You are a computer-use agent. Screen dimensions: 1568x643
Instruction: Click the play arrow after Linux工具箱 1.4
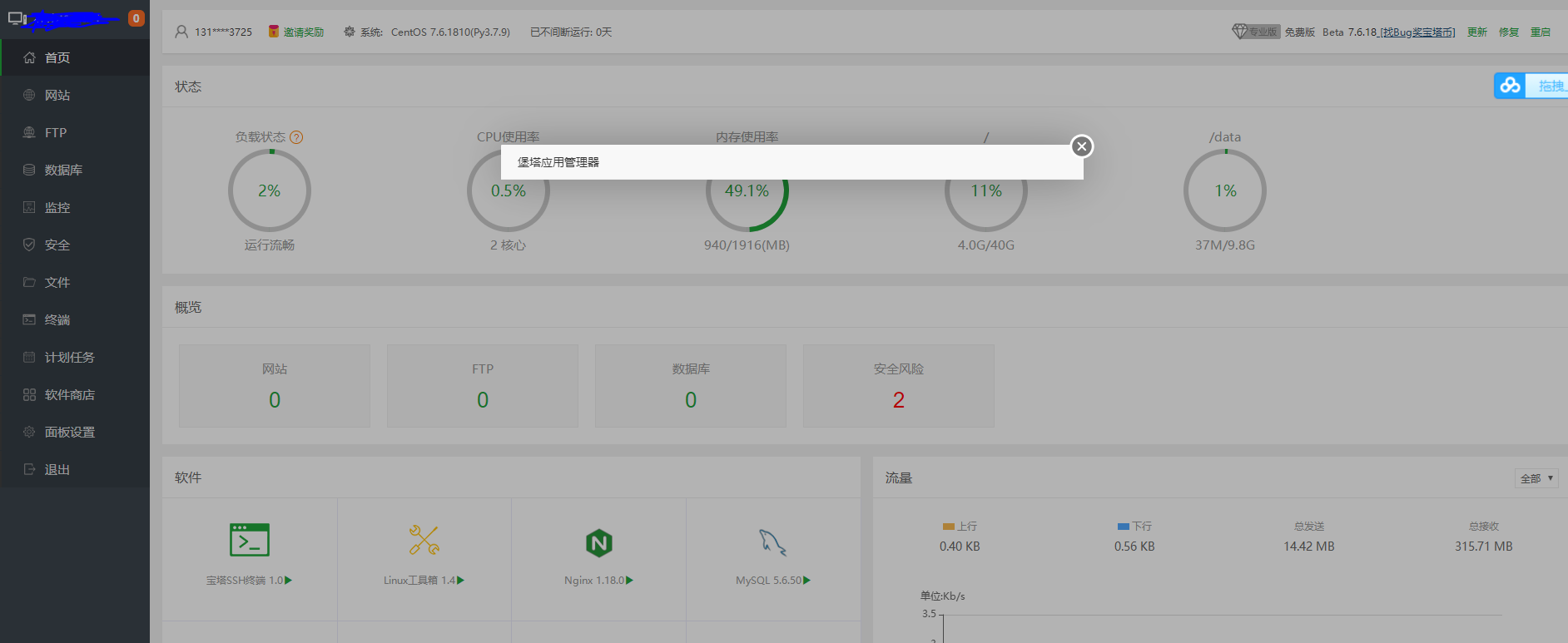[x=461, y=581]
